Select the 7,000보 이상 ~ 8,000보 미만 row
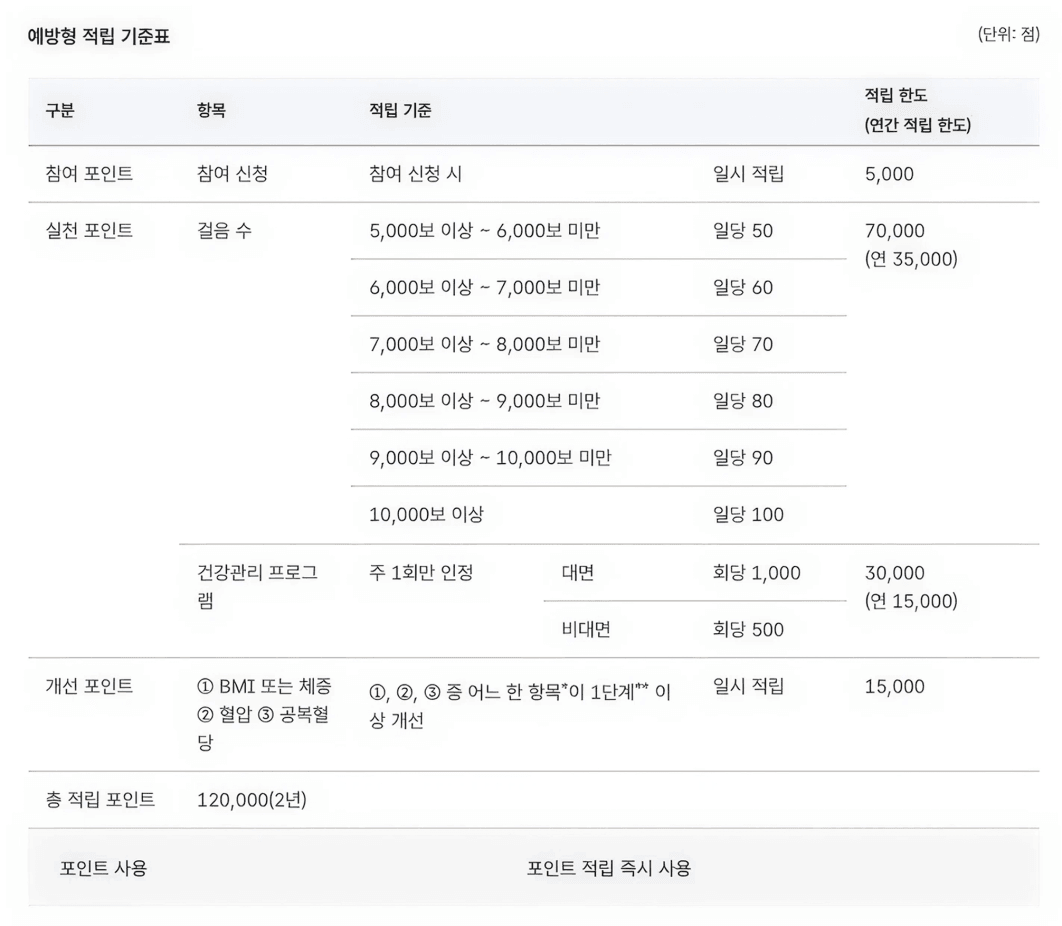 (485, 345)
